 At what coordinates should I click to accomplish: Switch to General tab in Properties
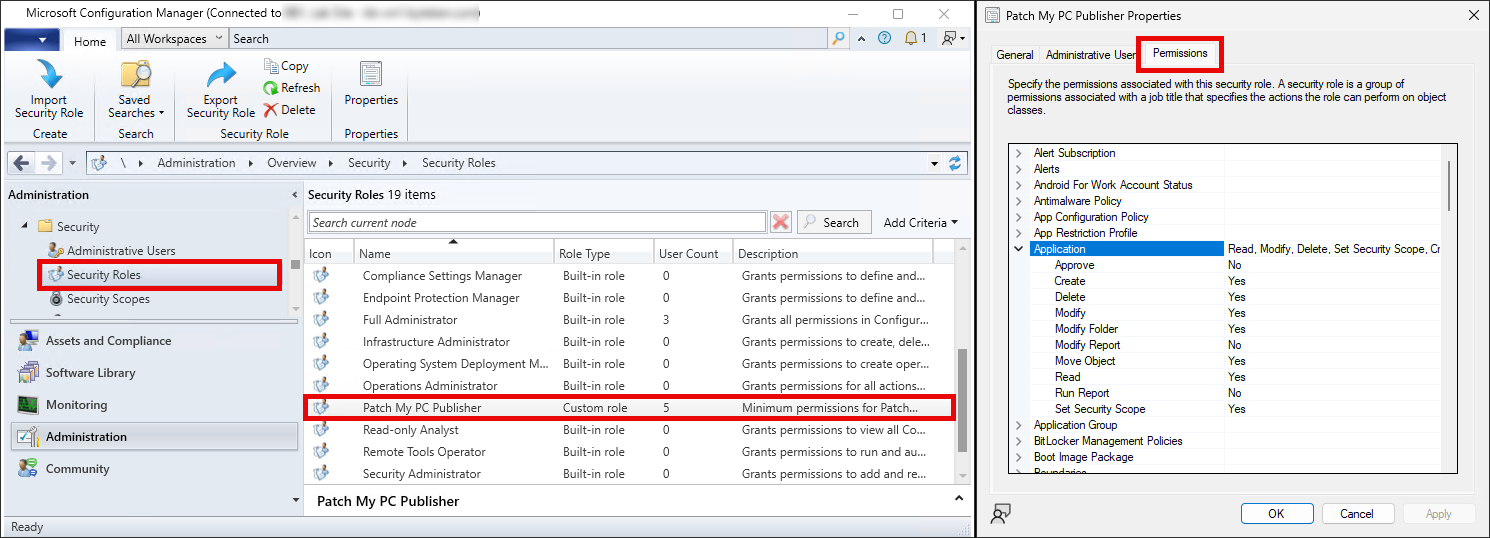pos(1015,55)
